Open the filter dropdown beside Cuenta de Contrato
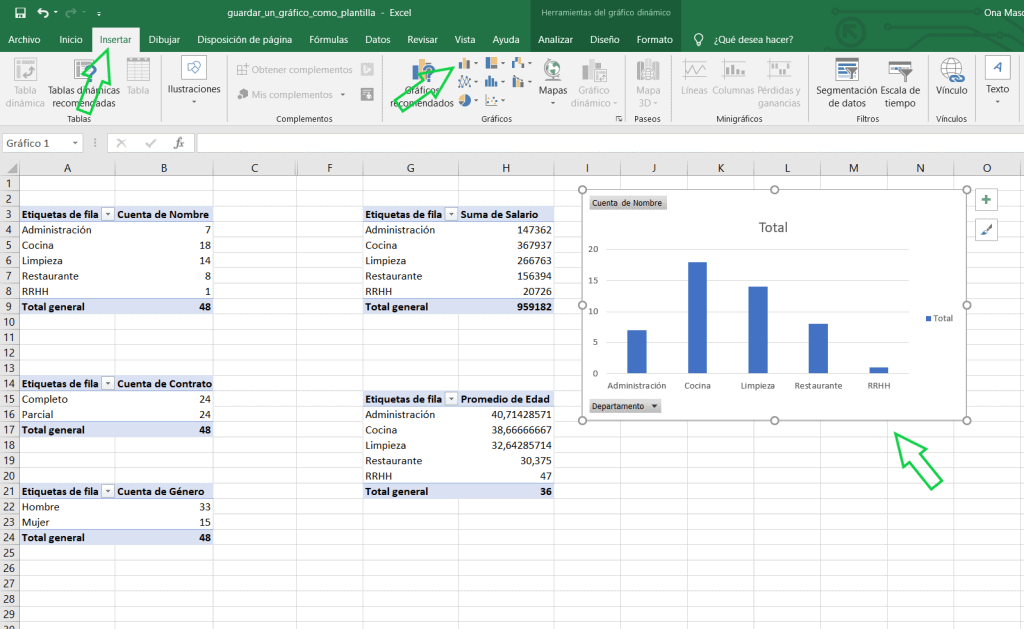 point(108,383)
